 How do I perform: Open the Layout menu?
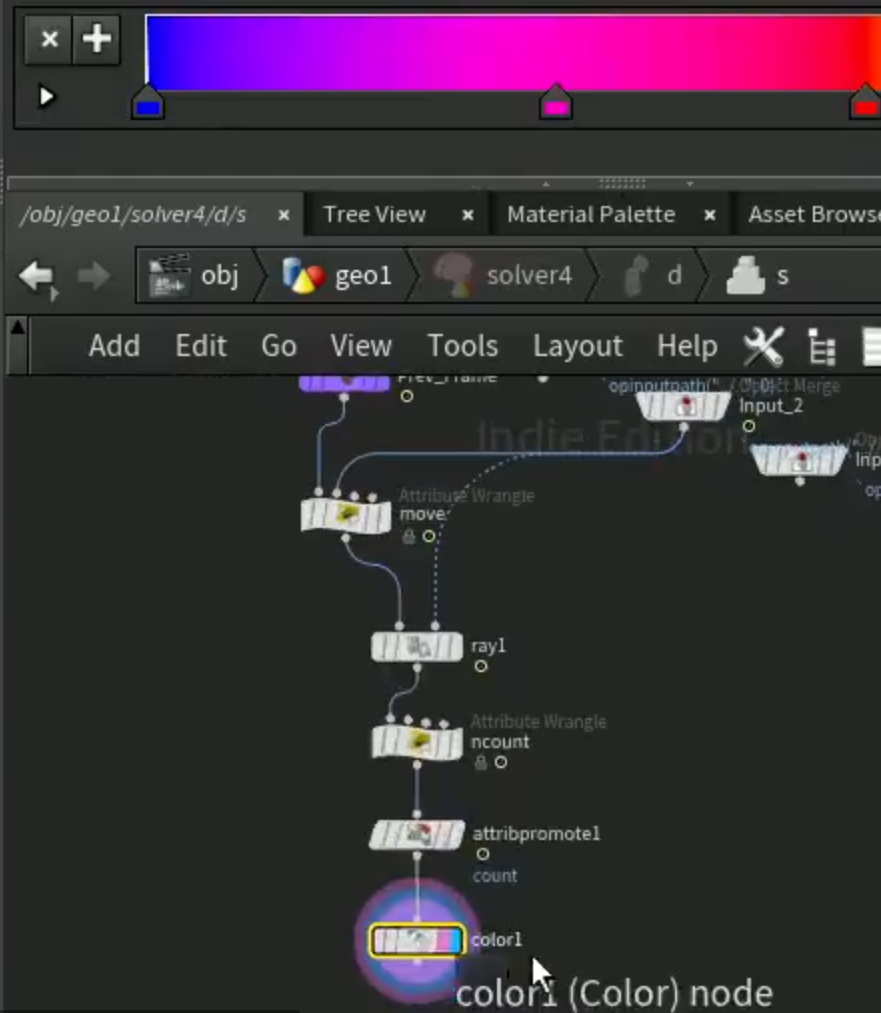click(x=577, y=346)
